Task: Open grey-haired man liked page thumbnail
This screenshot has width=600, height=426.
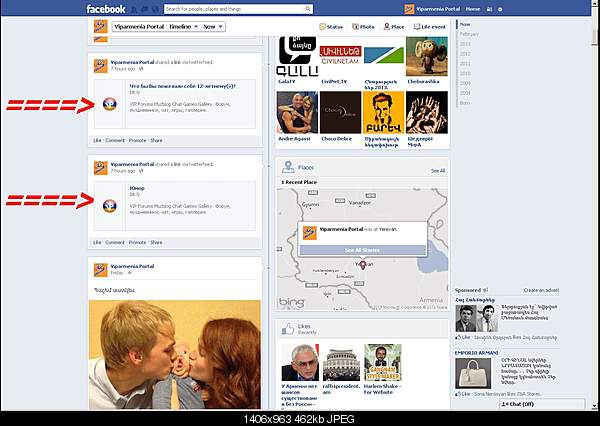Action: coord(300,362)
